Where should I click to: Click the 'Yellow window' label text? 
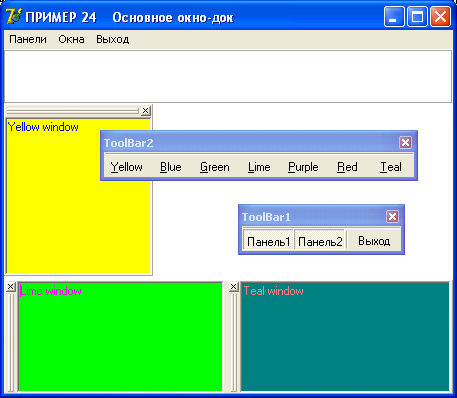click(43, 127)
